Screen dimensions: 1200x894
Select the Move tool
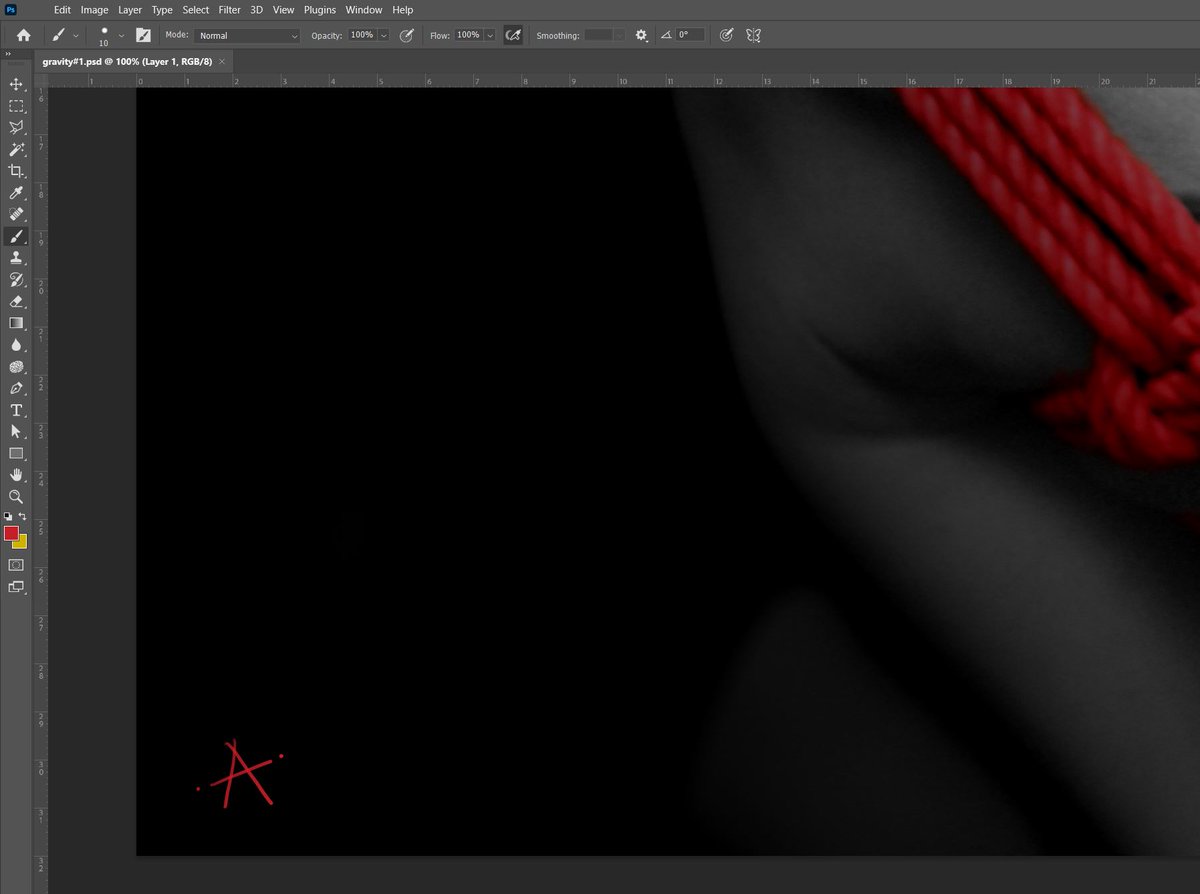pyautogui.click(x=16, y=84)
